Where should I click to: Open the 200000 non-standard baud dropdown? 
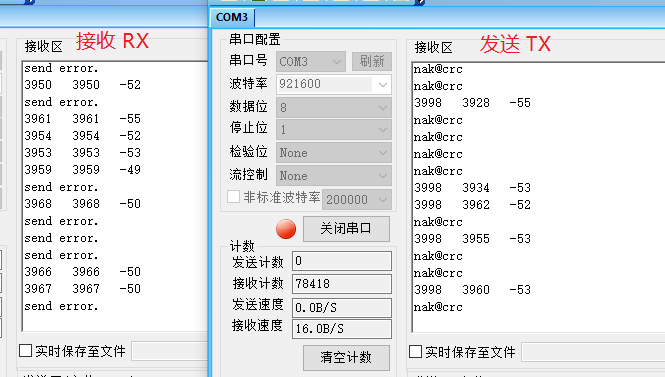pos(357,199)
